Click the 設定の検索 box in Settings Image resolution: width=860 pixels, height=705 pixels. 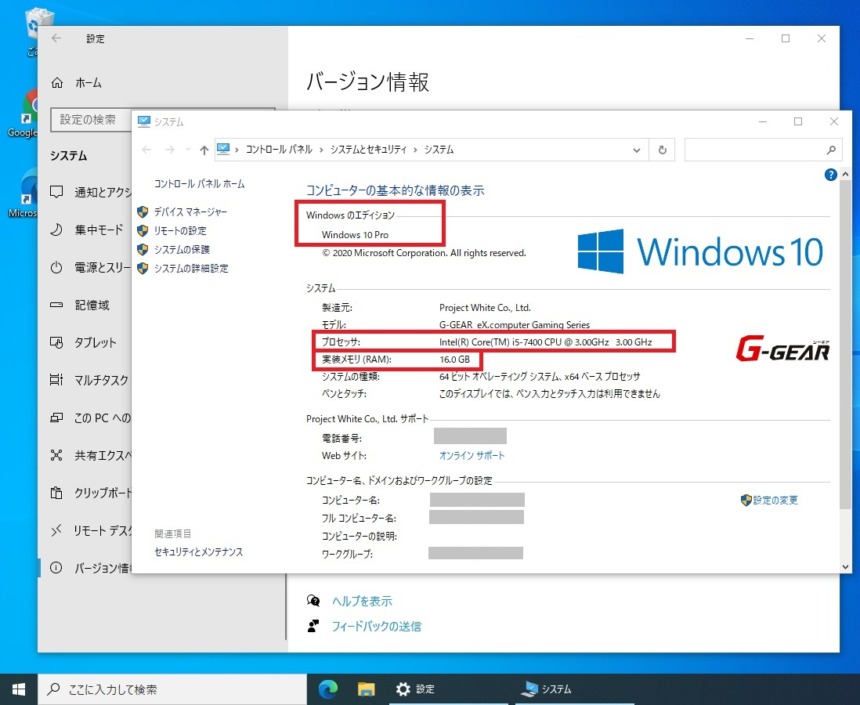point(90,120)
